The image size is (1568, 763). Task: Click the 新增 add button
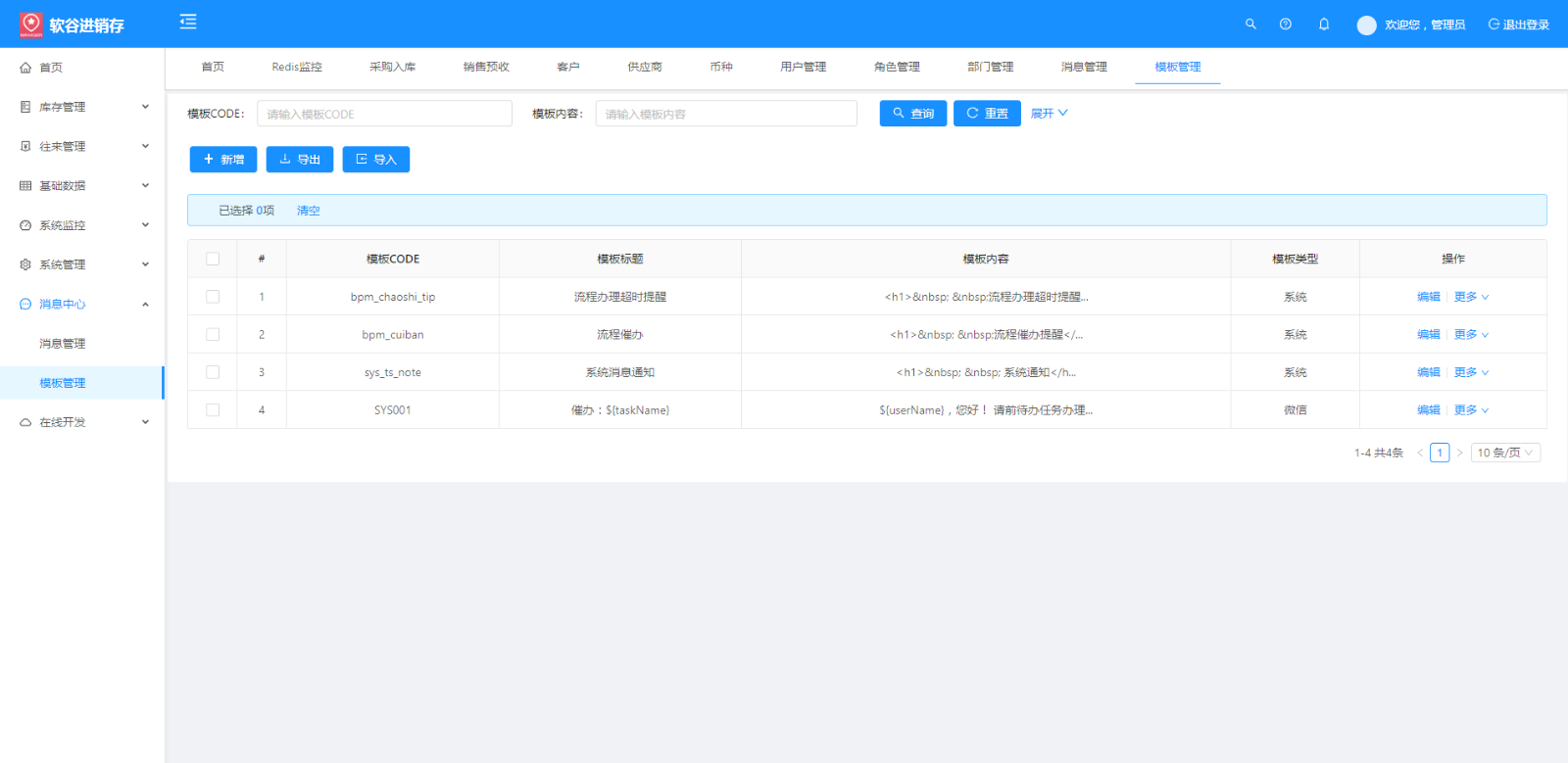coord(223,160)
